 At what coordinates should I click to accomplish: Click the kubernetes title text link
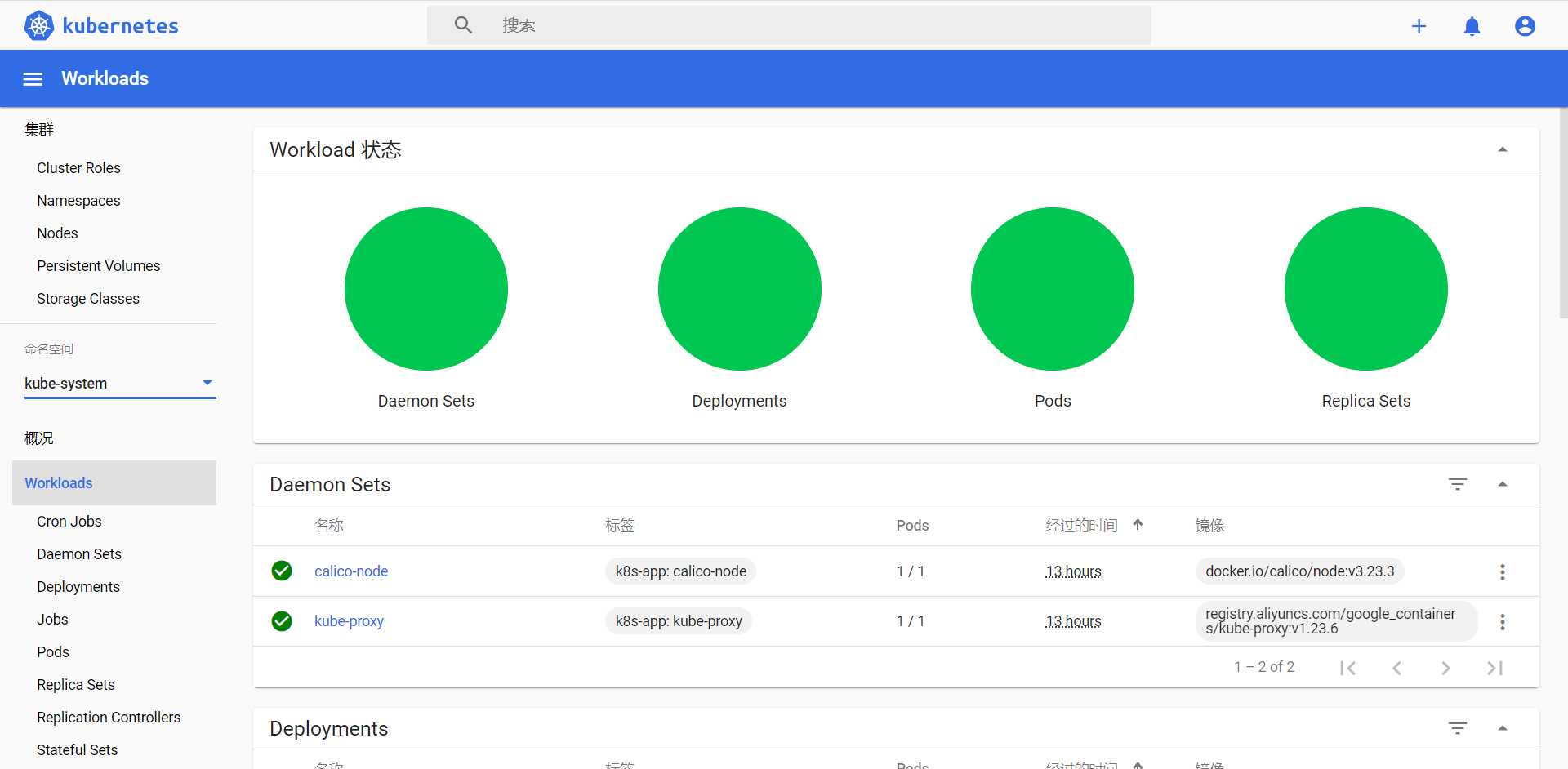120,26
